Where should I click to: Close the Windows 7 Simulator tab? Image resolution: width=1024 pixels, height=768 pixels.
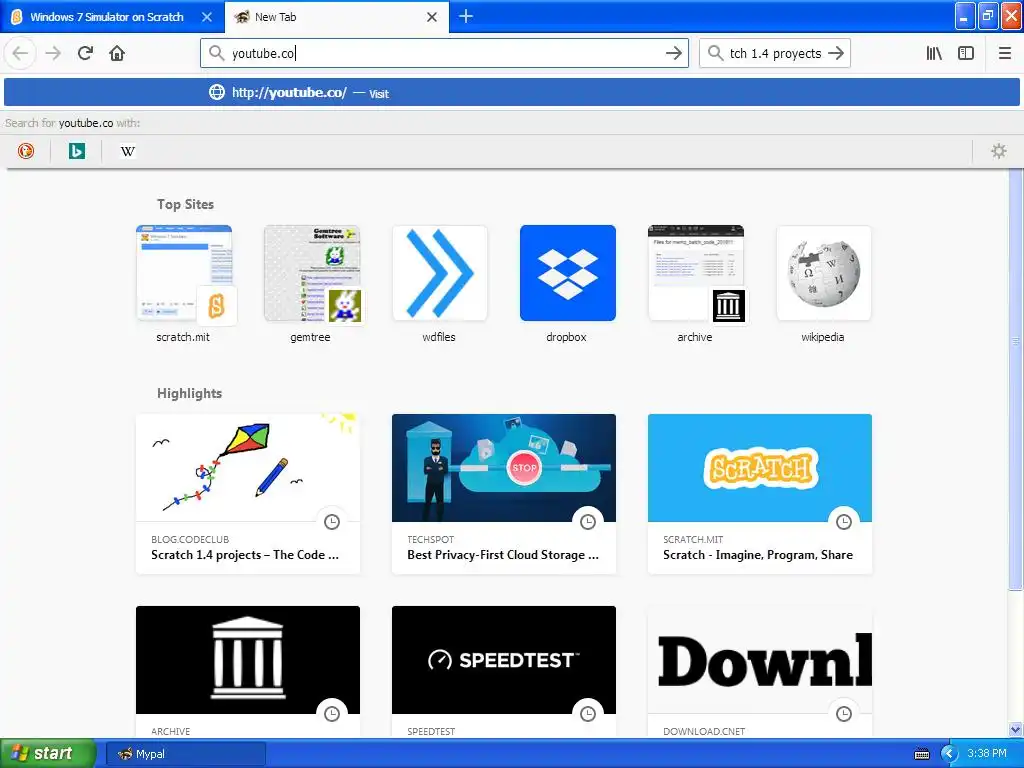(x=206, y=17)
